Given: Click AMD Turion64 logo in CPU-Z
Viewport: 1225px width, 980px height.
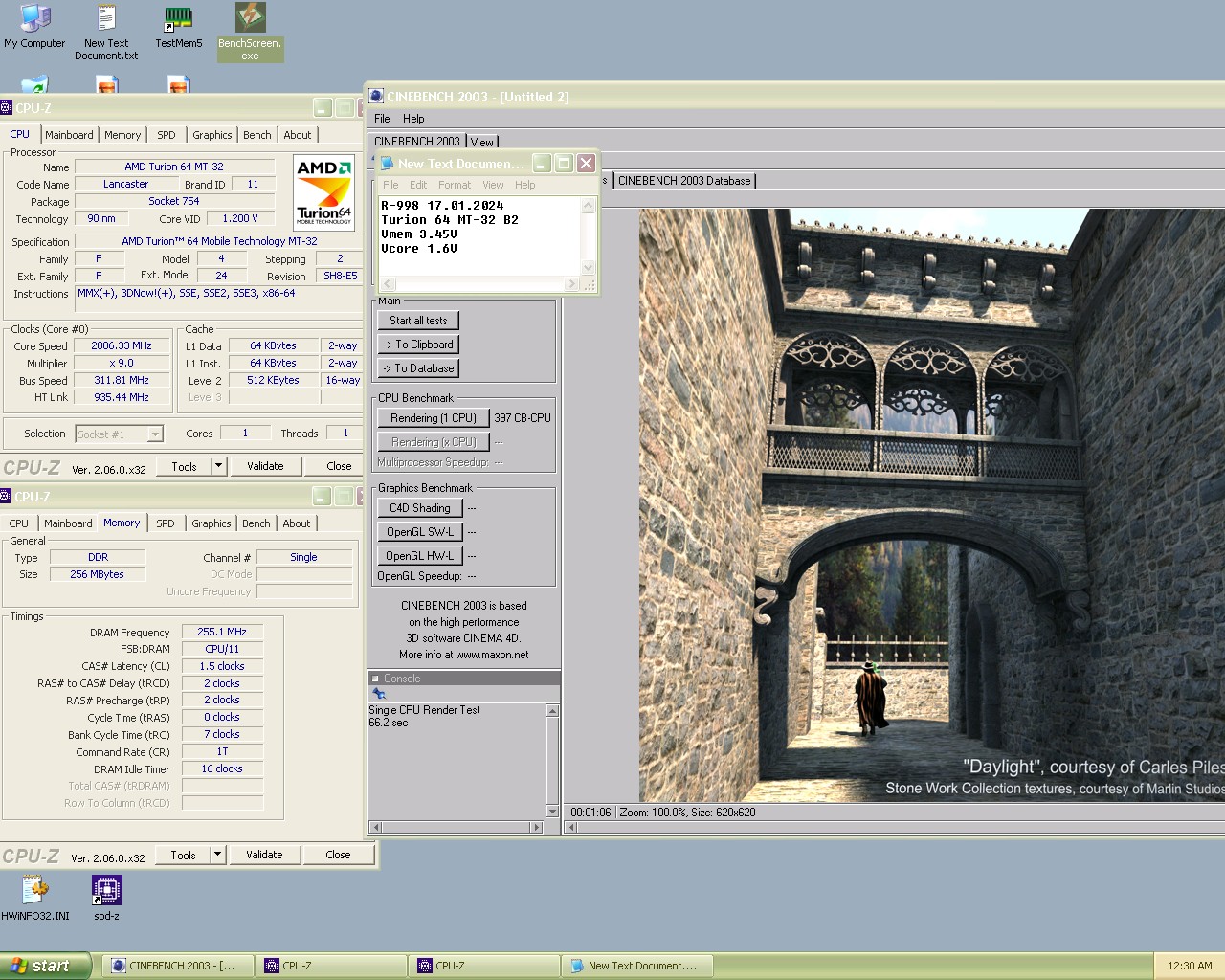Looking at the screenshot, I should click(x=323, y=193).
